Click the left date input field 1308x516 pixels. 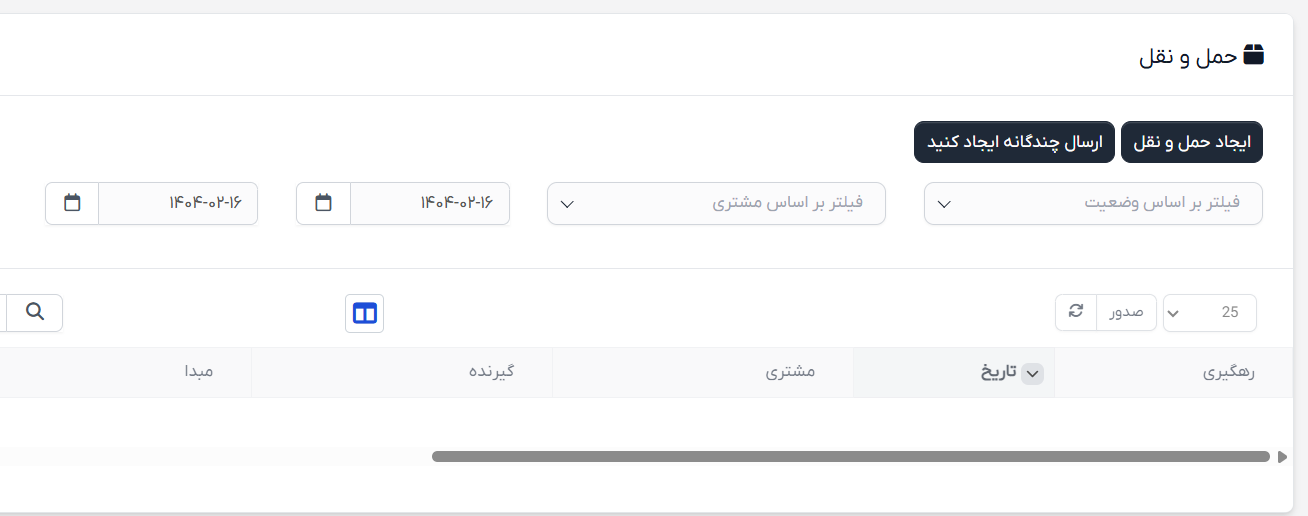(178, 203)
